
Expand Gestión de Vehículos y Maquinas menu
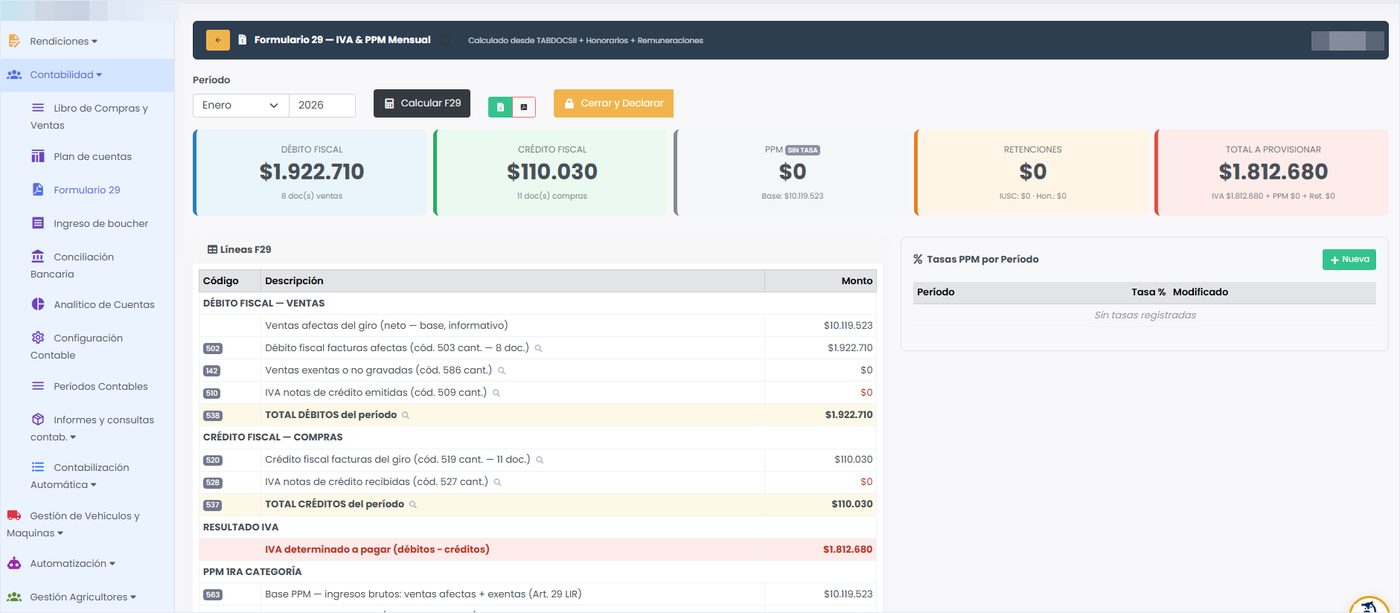(73, 524)
